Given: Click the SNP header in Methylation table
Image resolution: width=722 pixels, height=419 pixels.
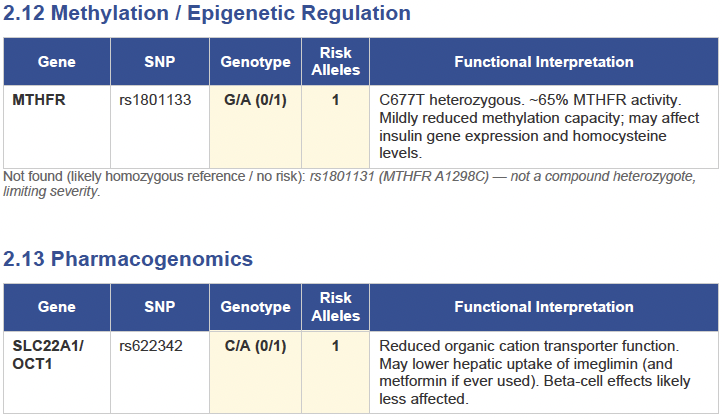Looking at the screenshot, I should pyautogui.click(x=161, y=62).
